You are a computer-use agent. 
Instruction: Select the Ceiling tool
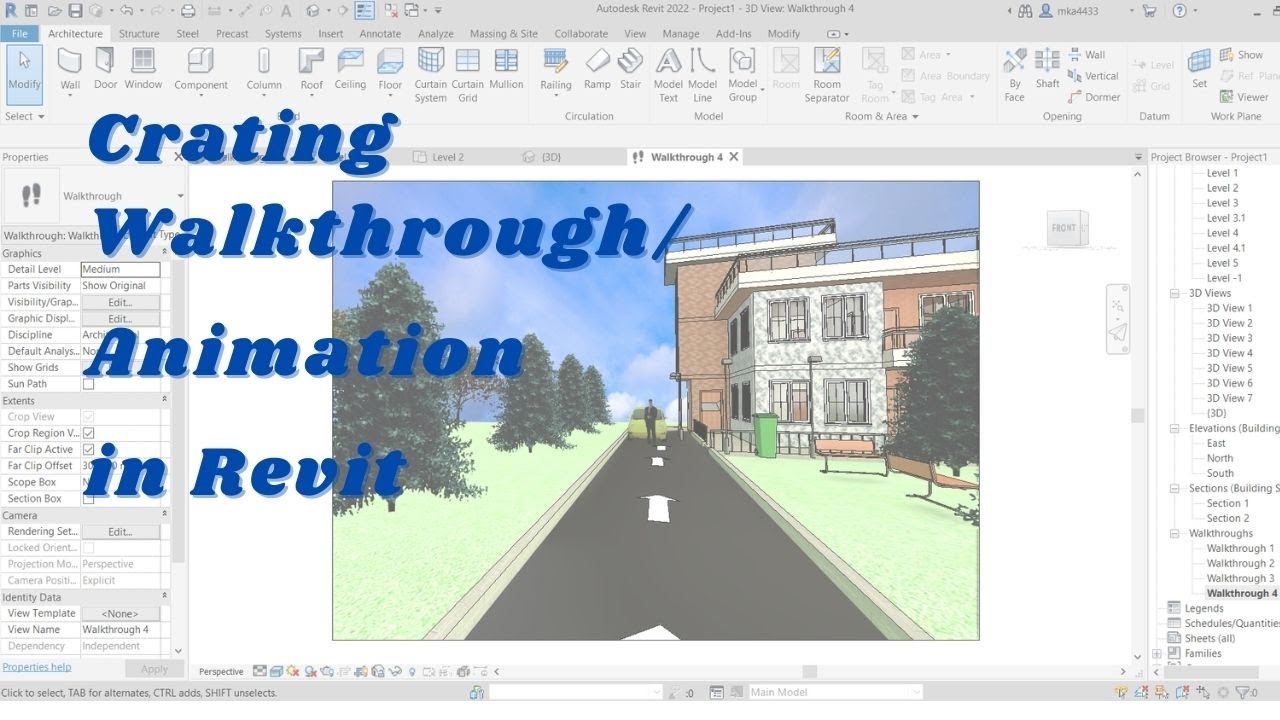350,69
